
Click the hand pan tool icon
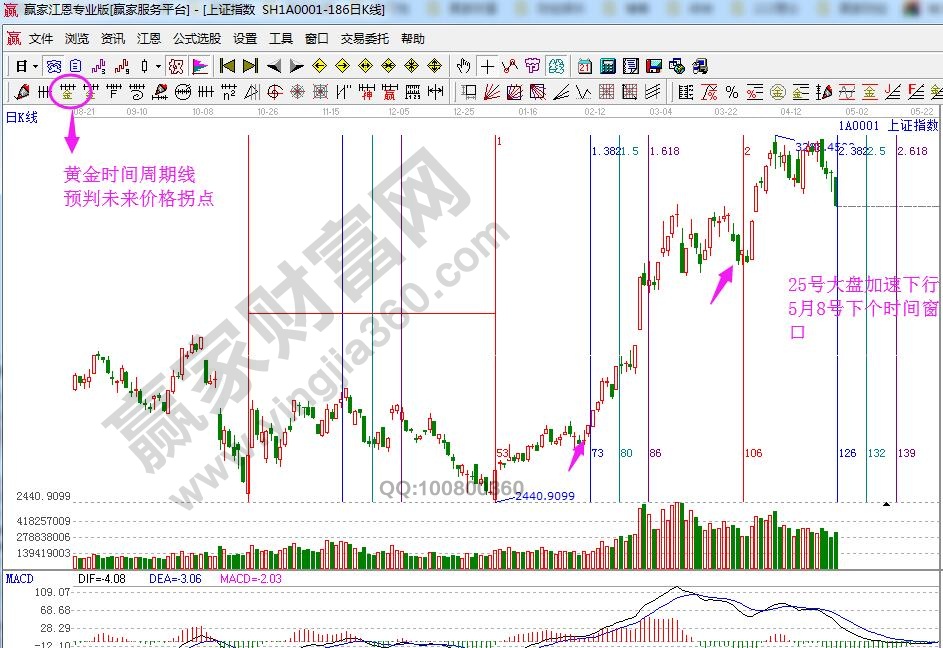coord(463,66)
